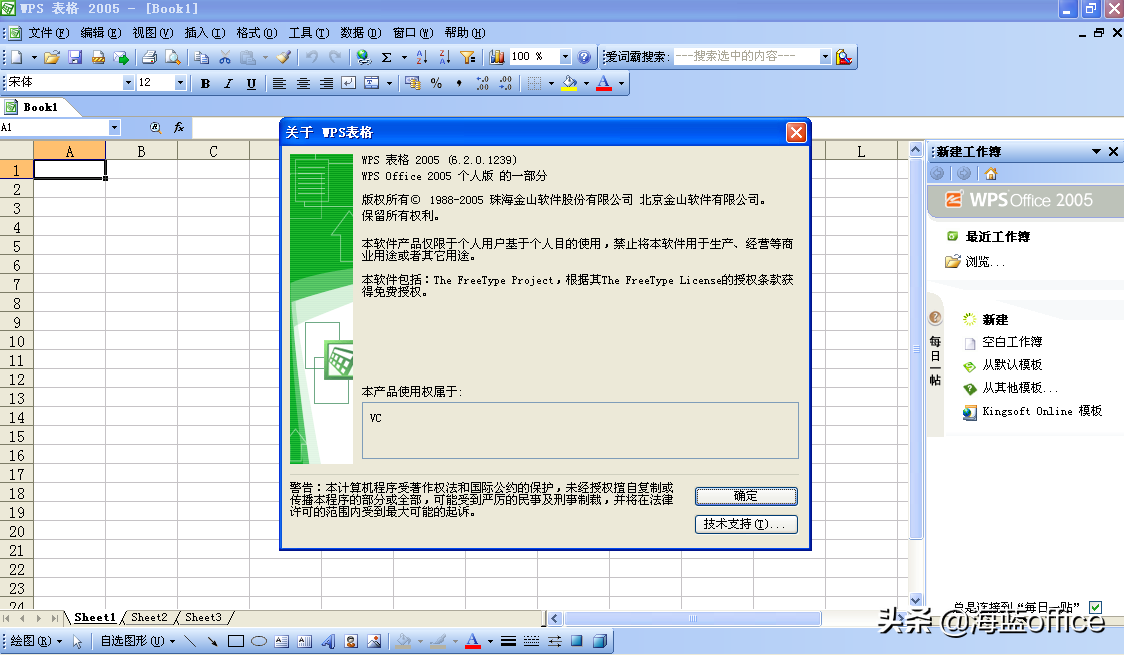Viewport: 1124px width, 655px height.
Task: Align cell text right
Action: (326, 83)
